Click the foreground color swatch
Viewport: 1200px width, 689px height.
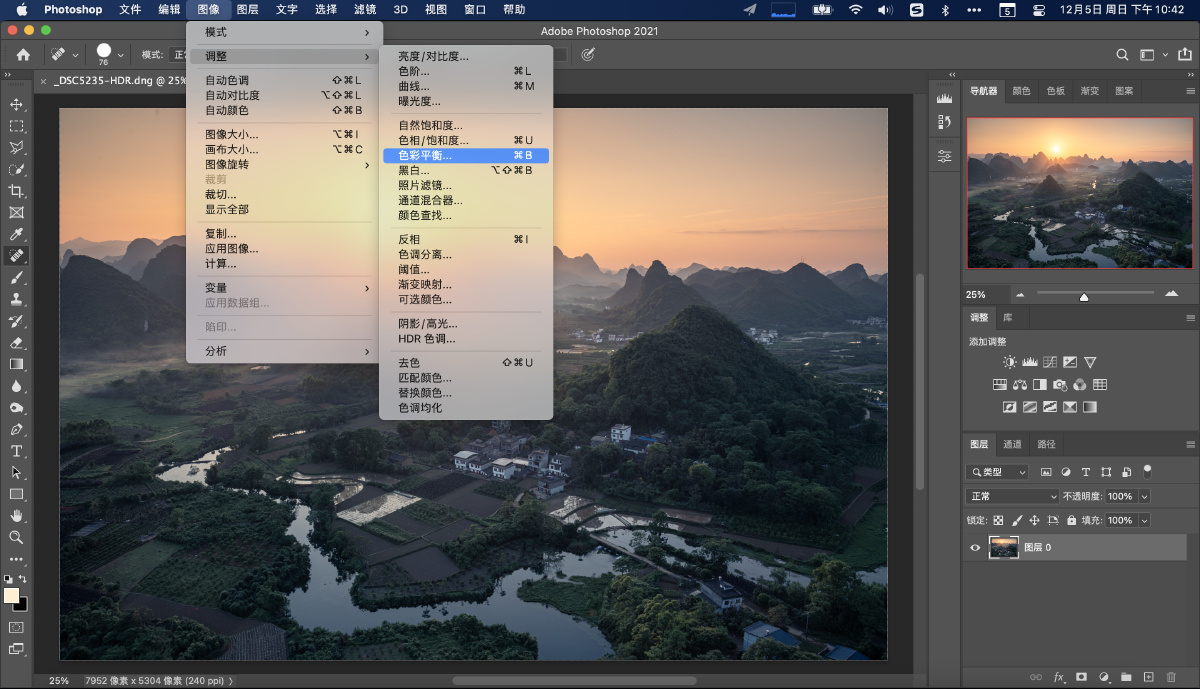point(12,595)
